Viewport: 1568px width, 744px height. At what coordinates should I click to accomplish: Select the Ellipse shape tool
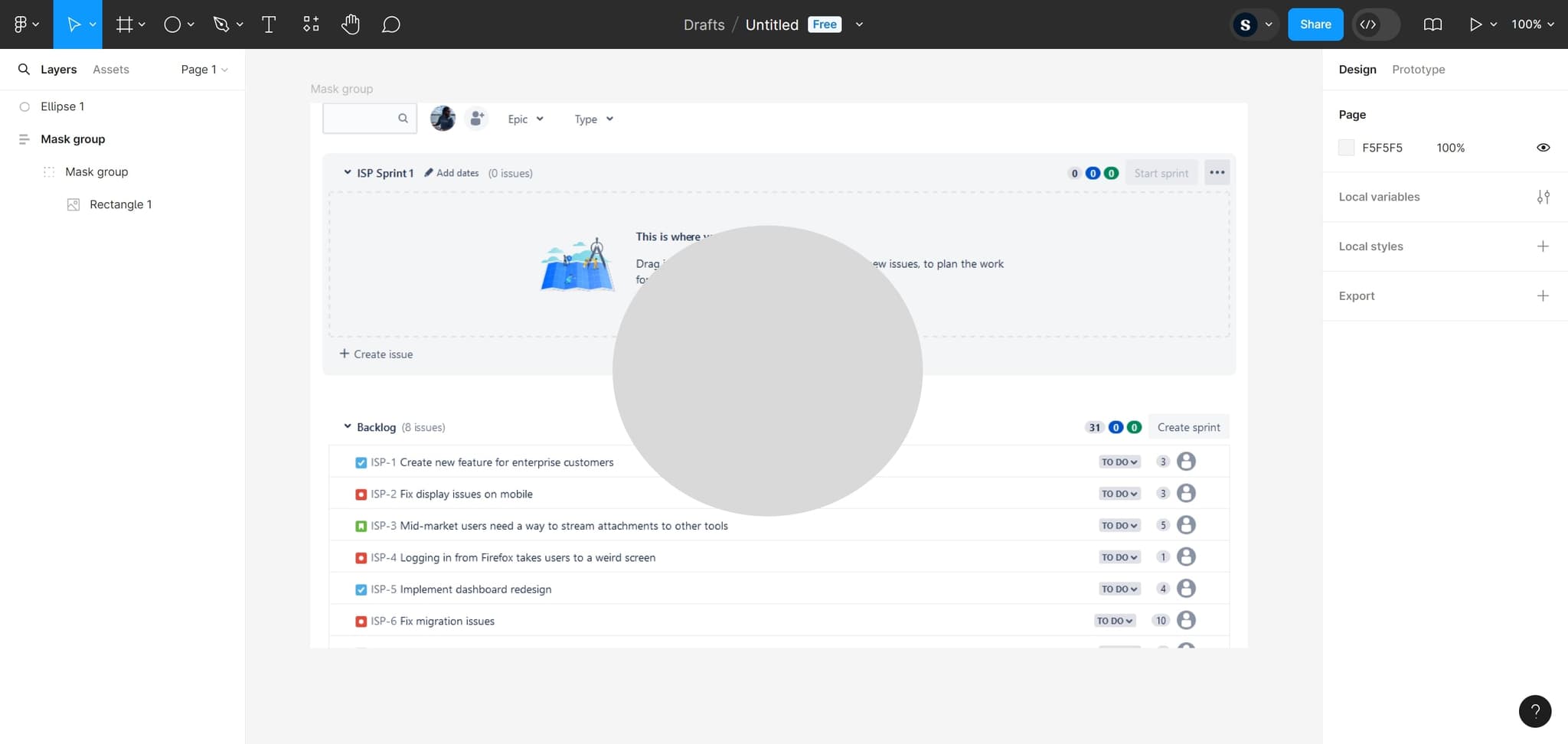tap(172, 24)
